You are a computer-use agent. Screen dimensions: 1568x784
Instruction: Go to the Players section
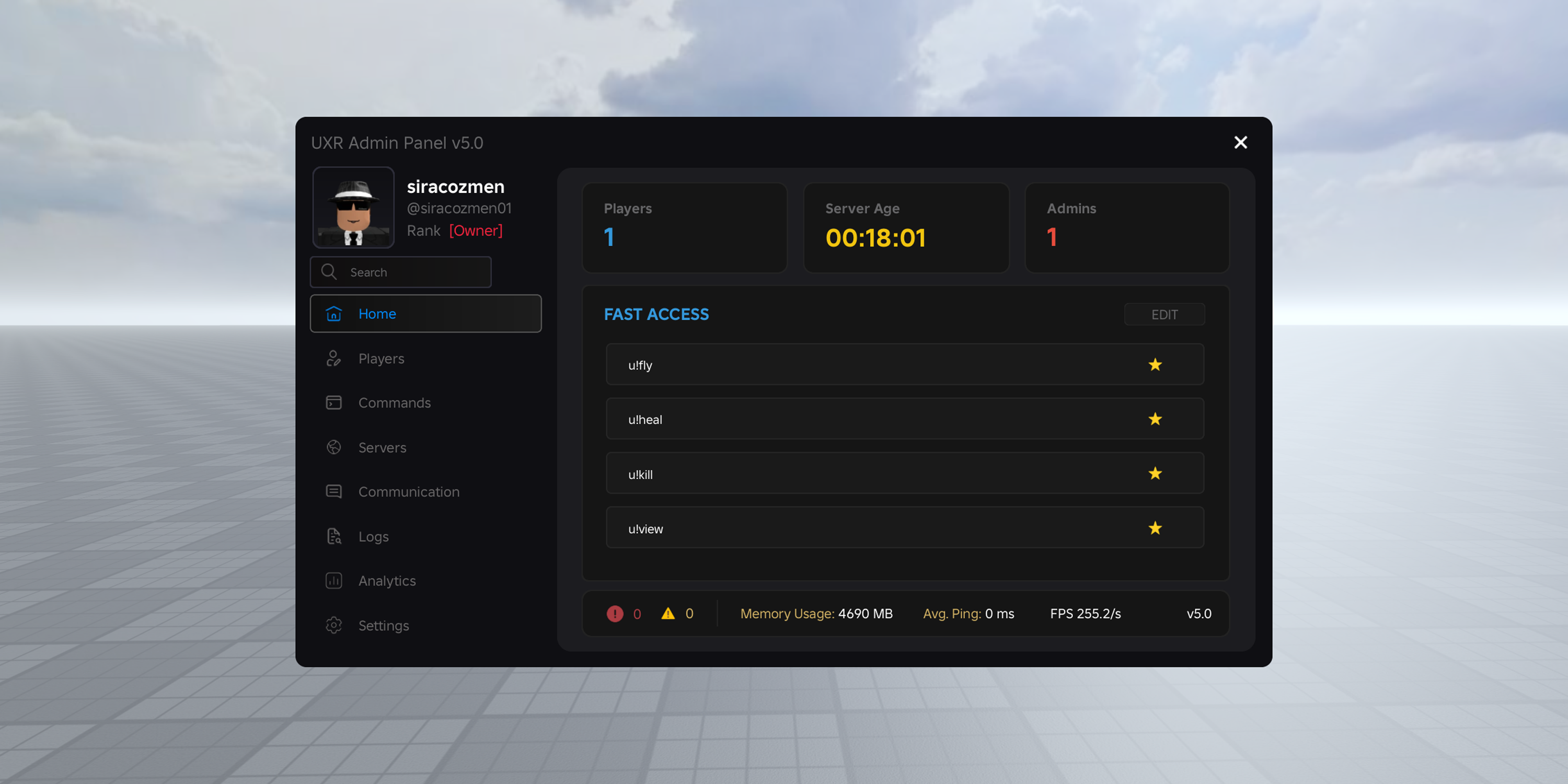(425, 359)
